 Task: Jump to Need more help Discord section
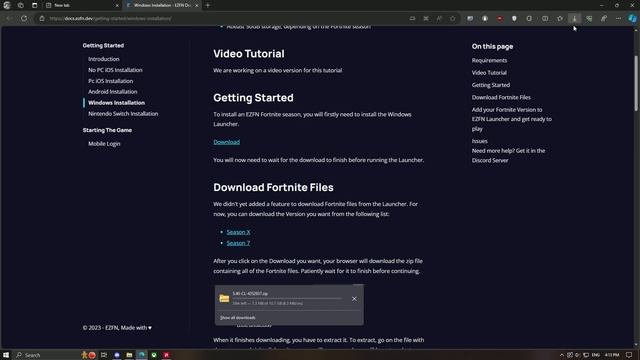pos(508,156)
